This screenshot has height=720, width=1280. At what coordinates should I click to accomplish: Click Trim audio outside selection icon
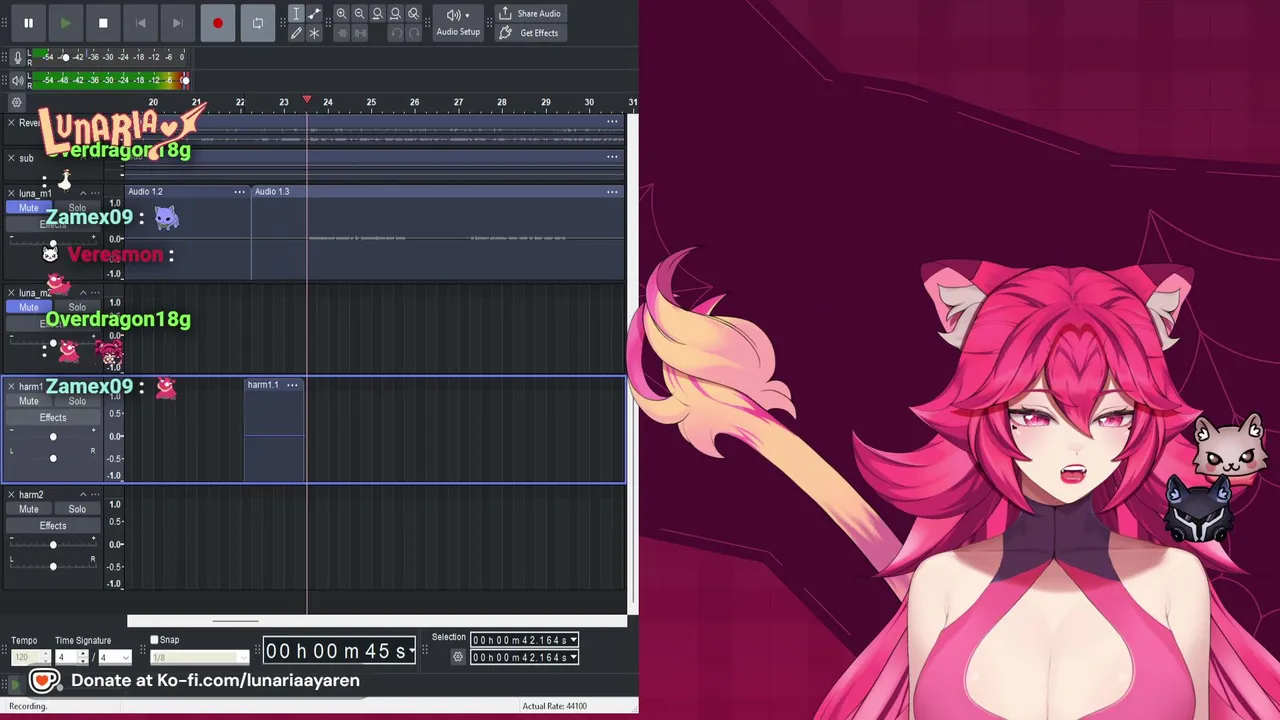pyautogui.click(x=341, y=33)
